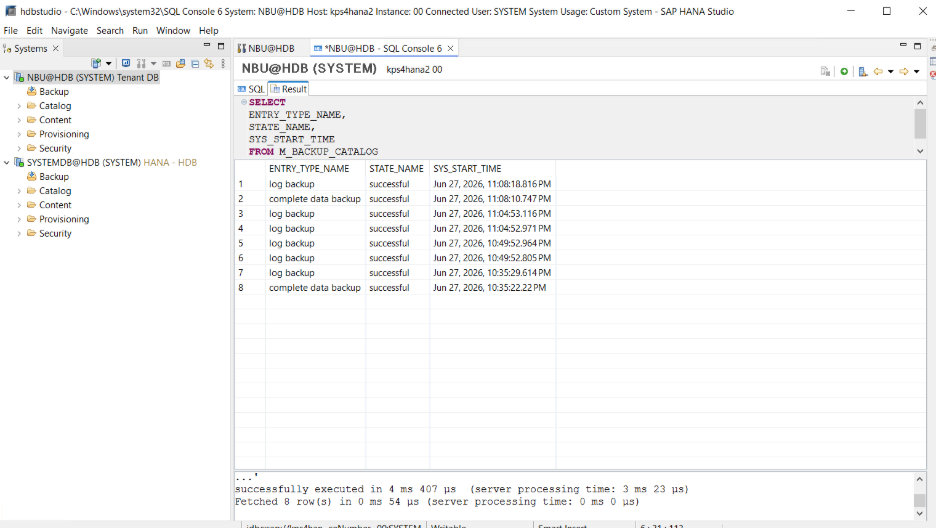Minimize the Systems view panel
The height and width of the screenshot is (528, 936).
tap(207, 45)
